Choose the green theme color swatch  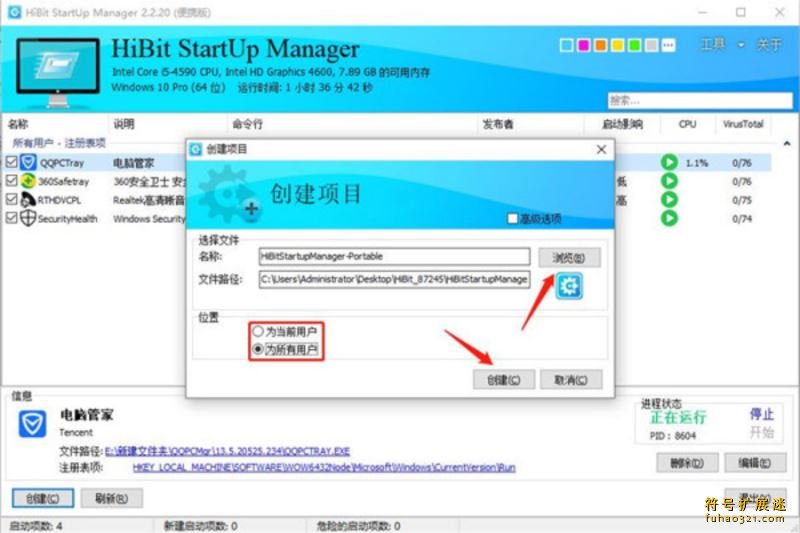[x=635, y=45]
